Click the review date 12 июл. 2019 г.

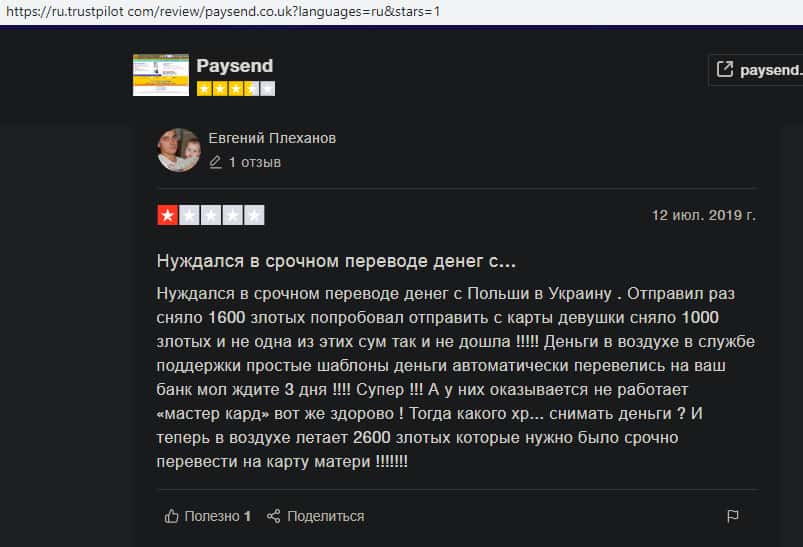(x=703, y=215)
